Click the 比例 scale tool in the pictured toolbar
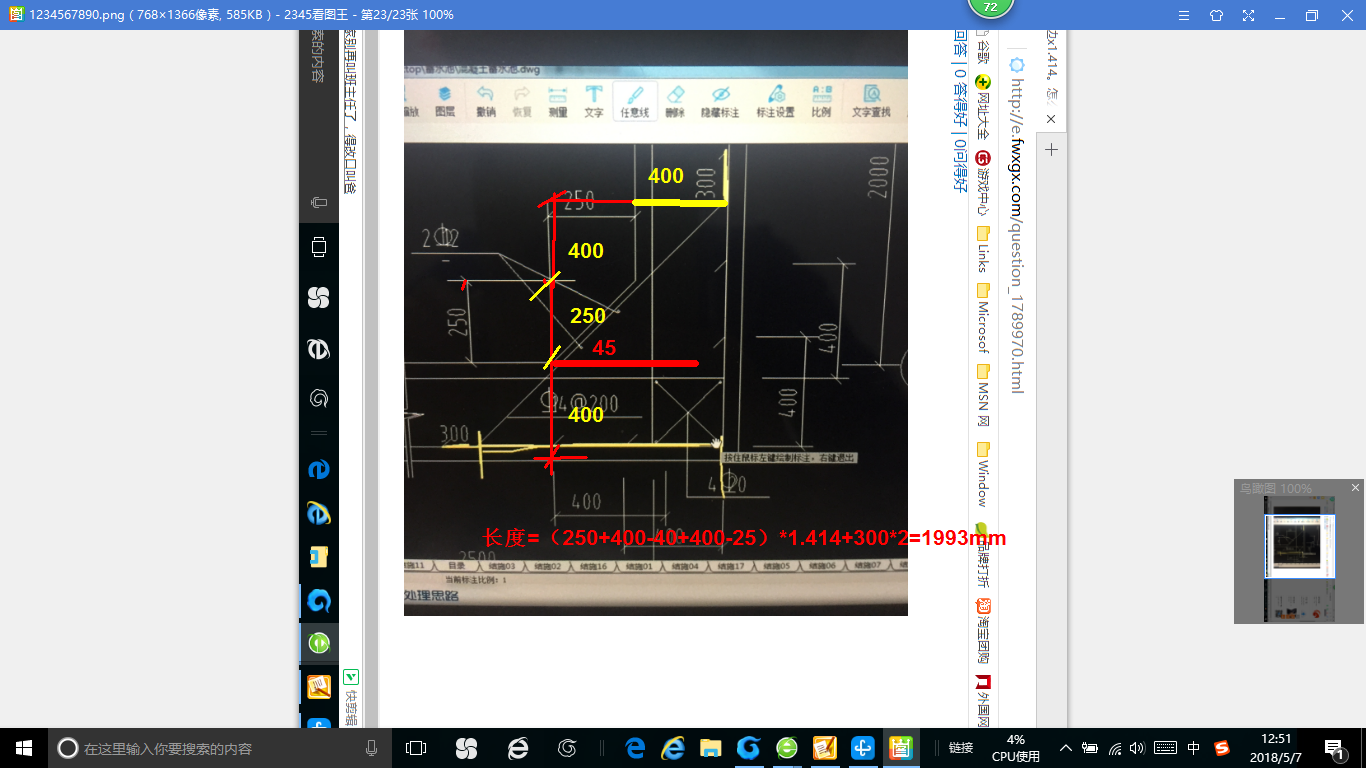1366x768 pixels. (821, 101)
